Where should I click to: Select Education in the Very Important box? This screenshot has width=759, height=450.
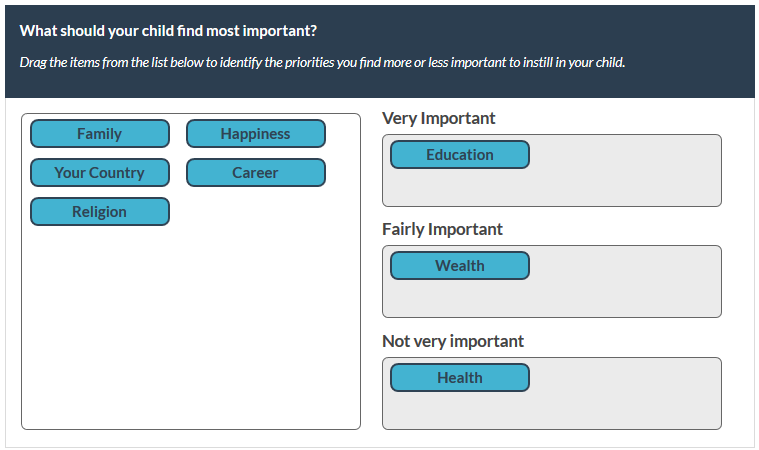point(460,155)
